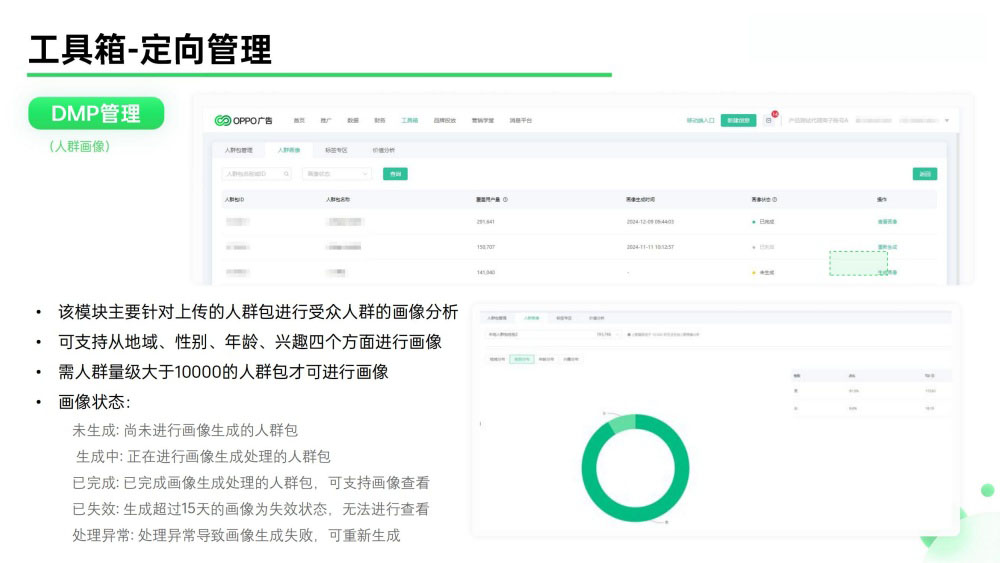Focus the 人群包名称或ID search field
This screenshot has height=563, width=1000.
[256, 174]
